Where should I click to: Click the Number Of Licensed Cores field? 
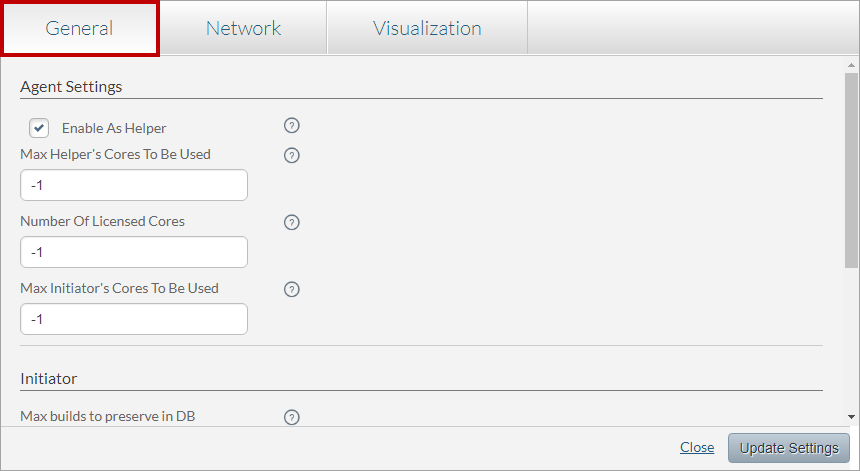pos(134,252)
